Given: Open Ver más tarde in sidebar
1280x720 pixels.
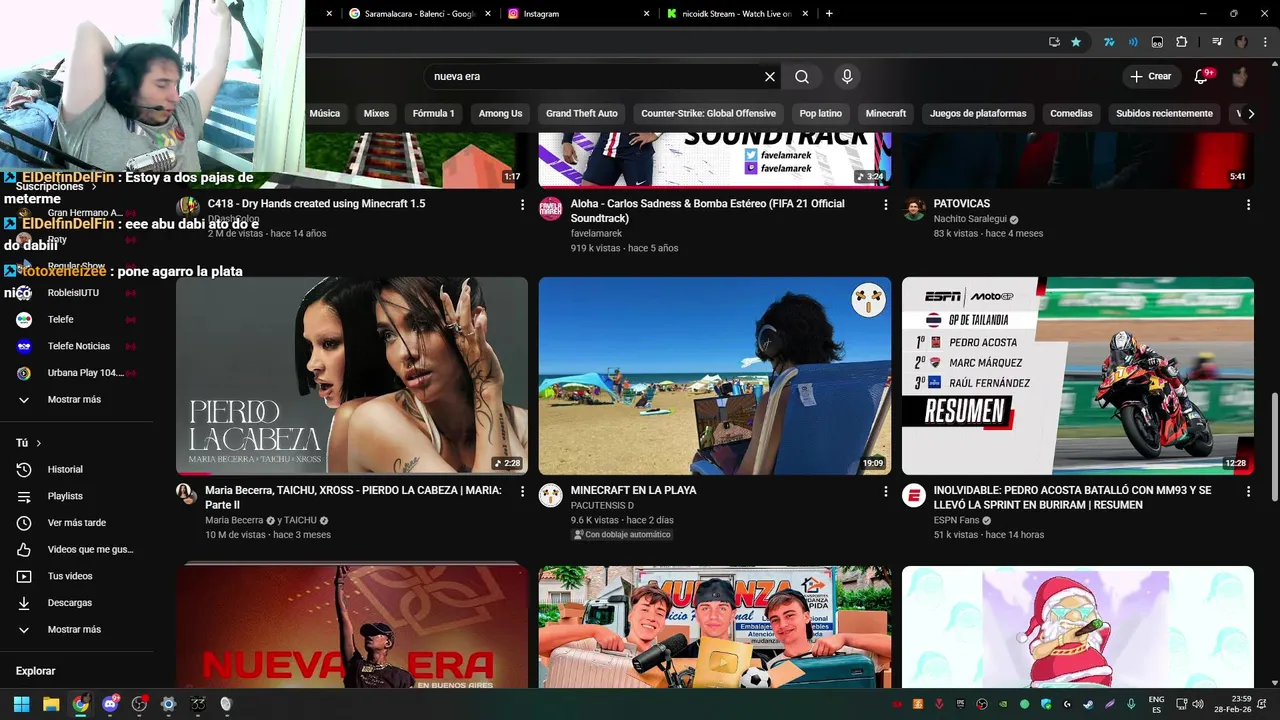Looking at the screenshot, I should [77, 523].
